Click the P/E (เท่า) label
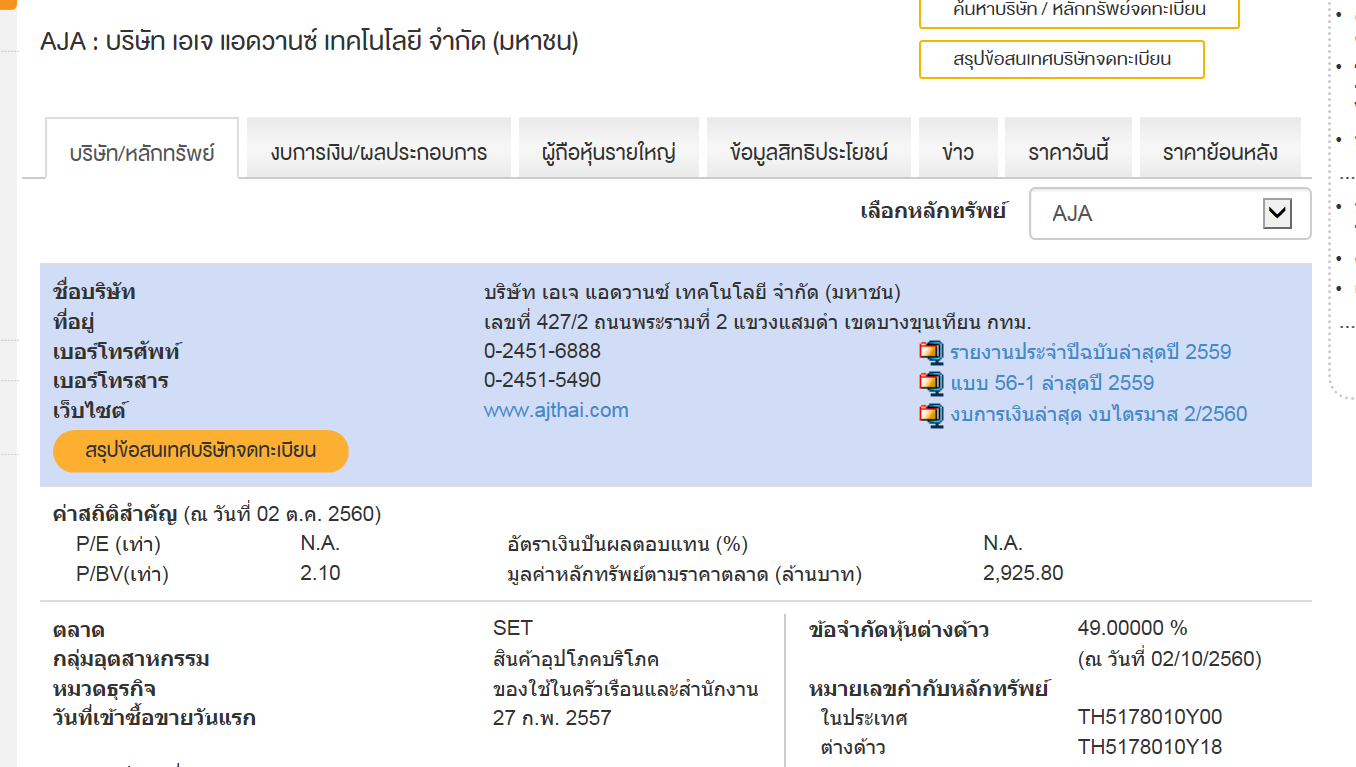This screenshot has height=767, width=1356. (x=118, y=545)
